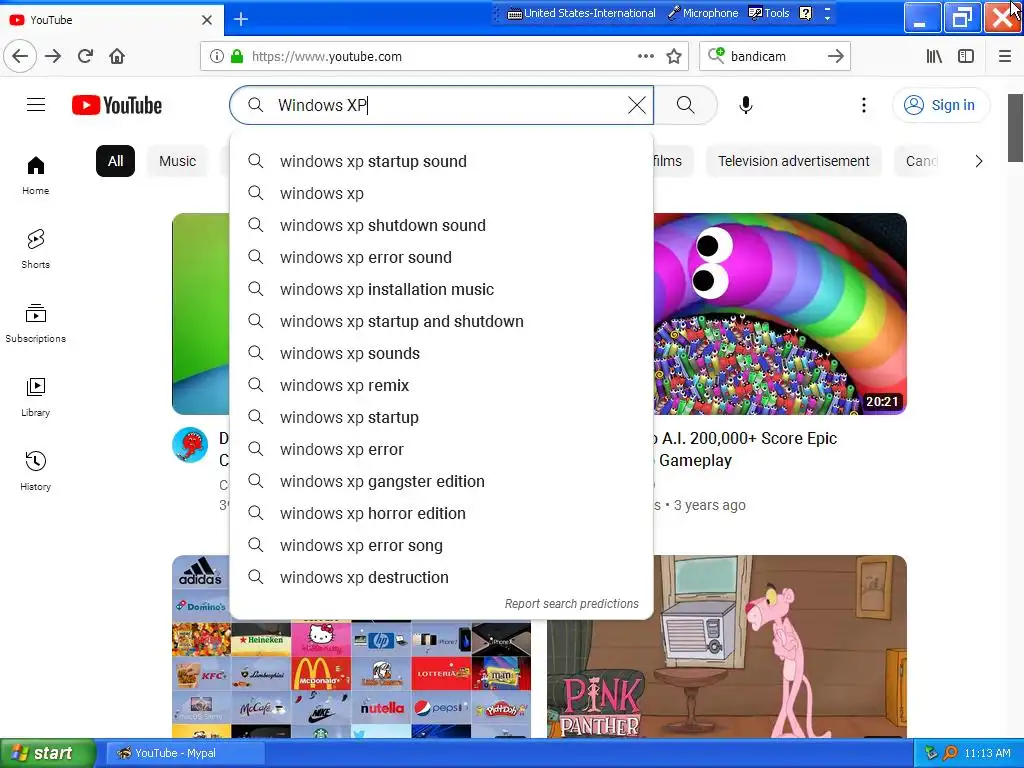Click United States-International keyboard layout
The image size is (1024, 768).
coord(581,13)
